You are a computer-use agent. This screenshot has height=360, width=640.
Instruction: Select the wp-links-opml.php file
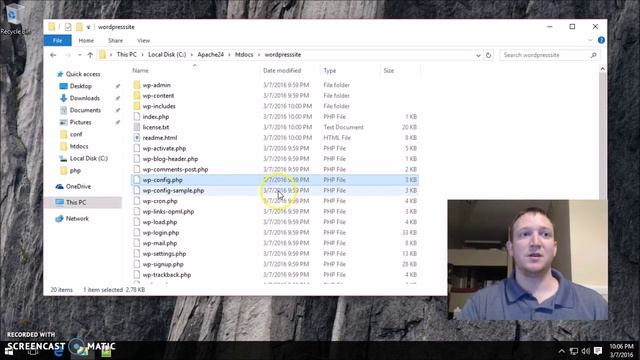pyautogui.click(x=168, y=211)
